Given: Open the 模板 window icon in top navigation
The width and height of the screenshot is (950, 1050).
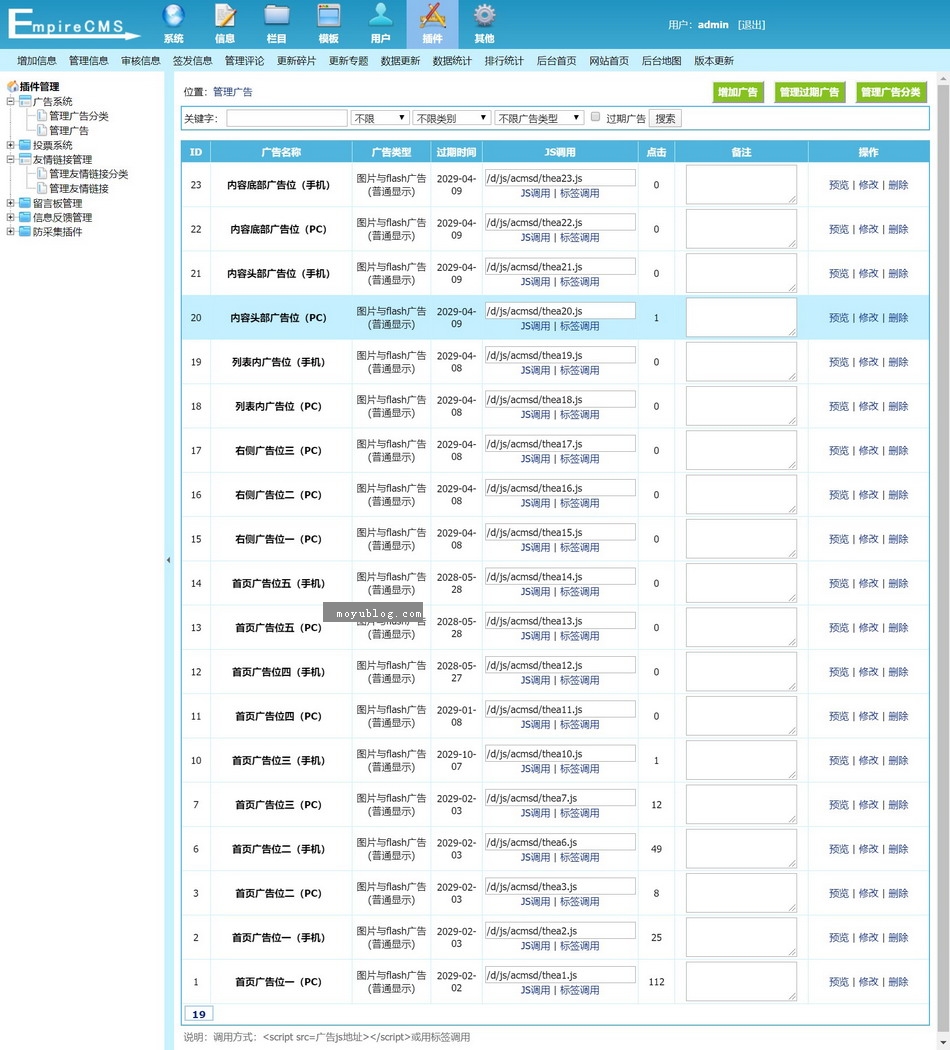Looking at the screenshot, I should coord(329,15).
